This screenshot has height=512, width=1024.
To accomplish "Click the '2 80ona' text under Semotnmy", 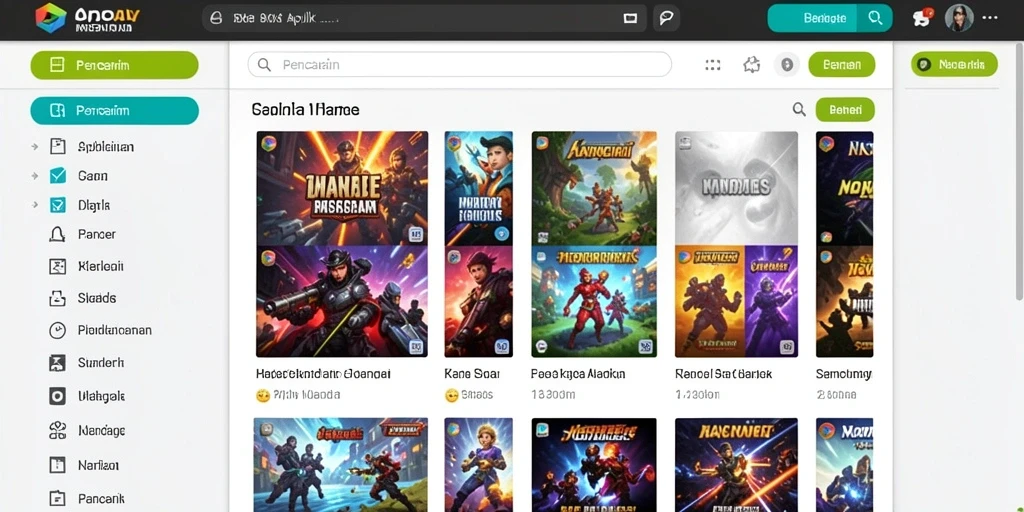I will coord(836,395).
